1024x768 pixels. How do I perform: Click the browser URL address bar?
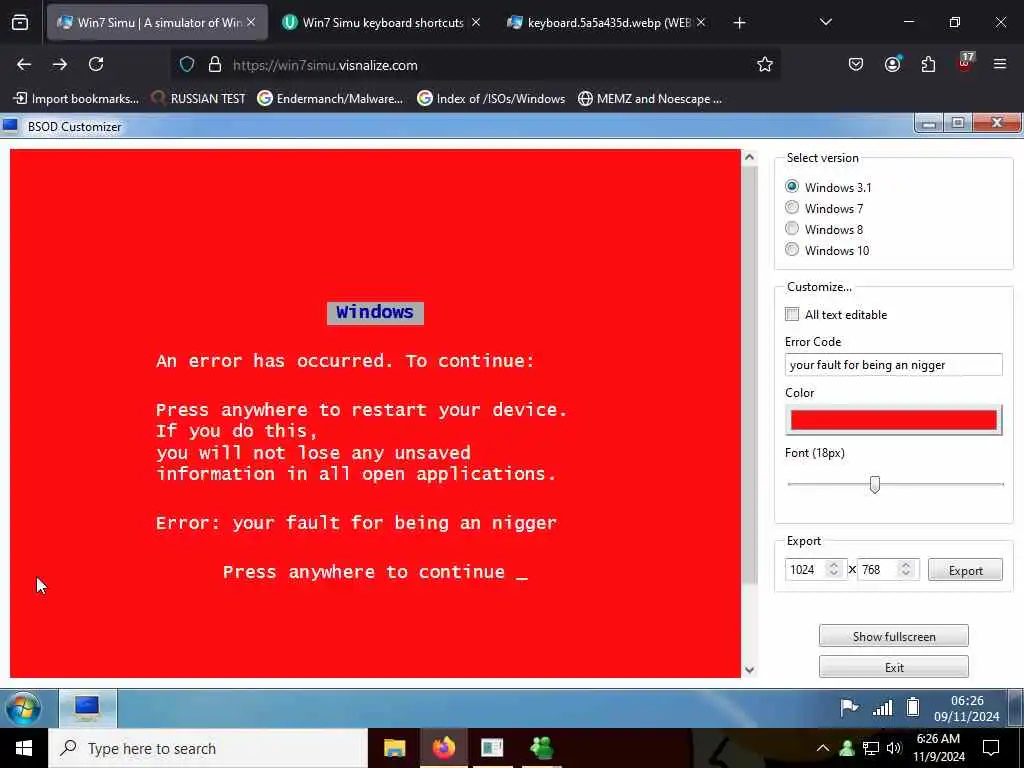coord(477,65)
